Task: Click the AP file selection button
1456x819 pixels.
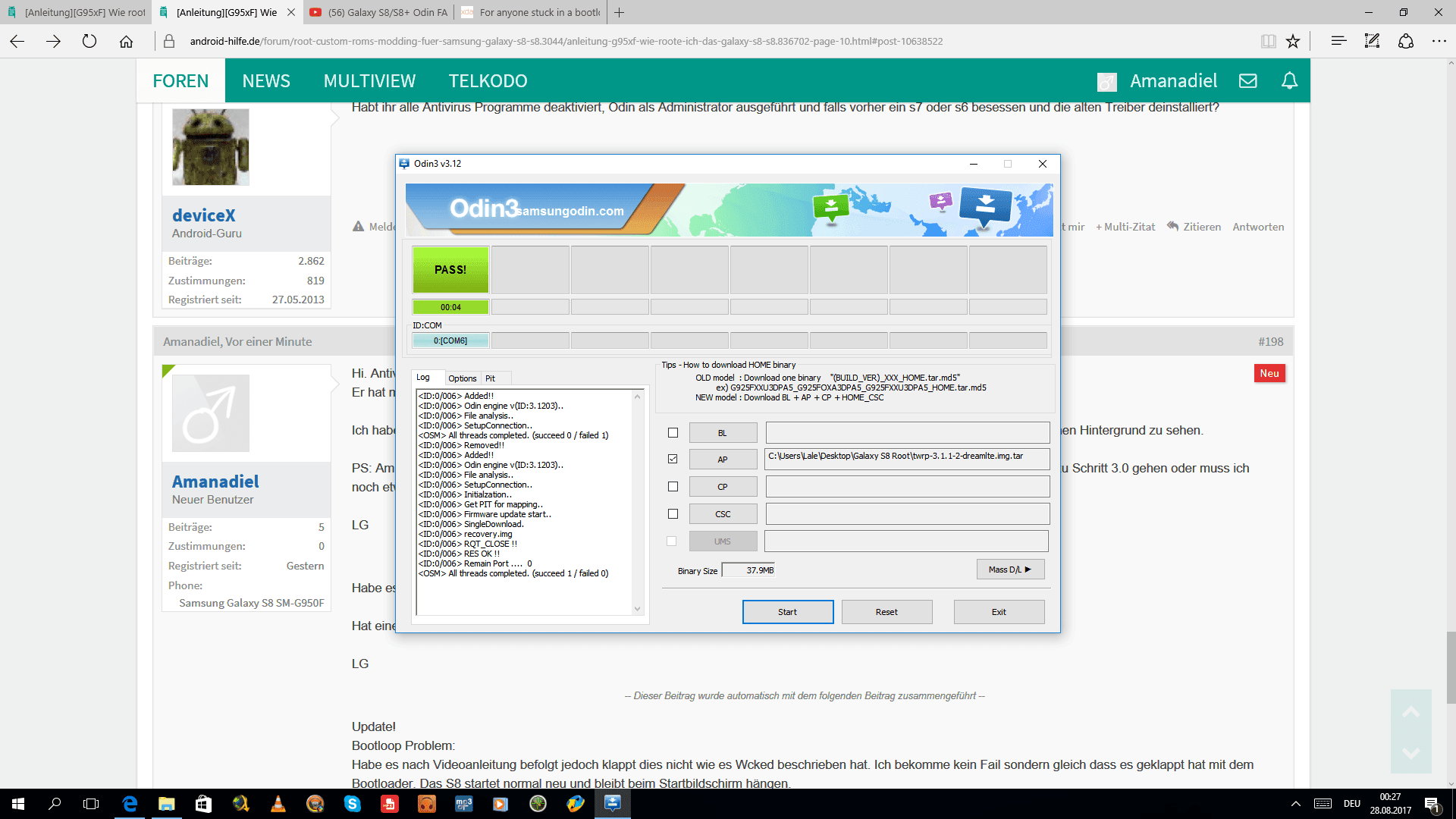Action: point(723,459)
